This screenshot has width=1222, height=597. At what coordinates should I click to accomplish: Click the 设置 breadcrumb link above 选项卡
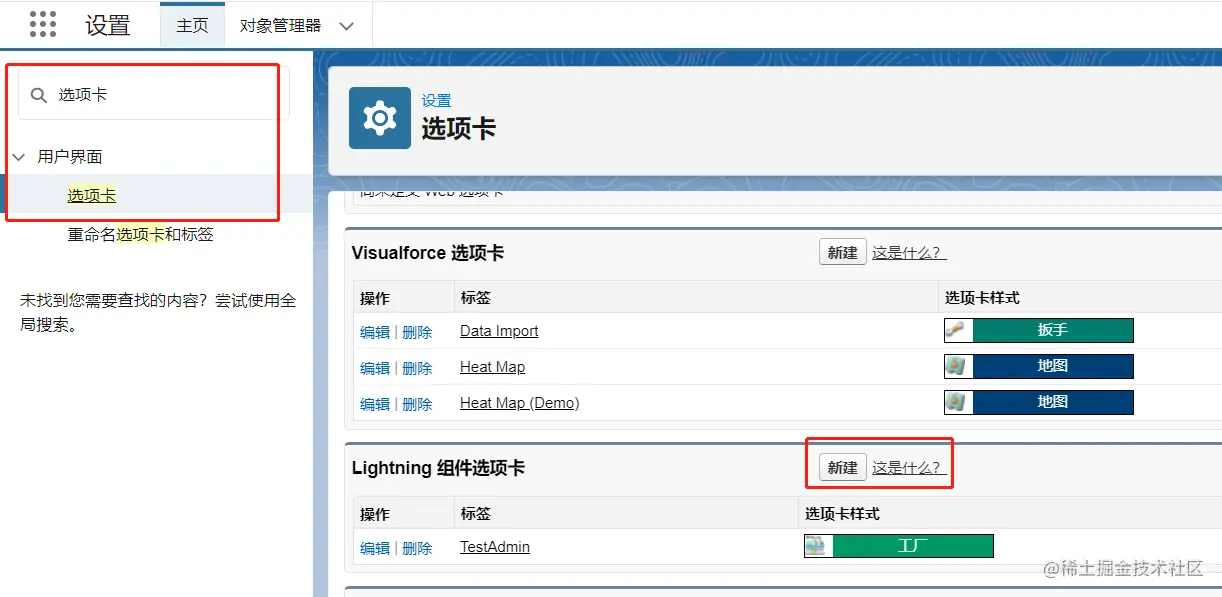[x=436, y=101]
